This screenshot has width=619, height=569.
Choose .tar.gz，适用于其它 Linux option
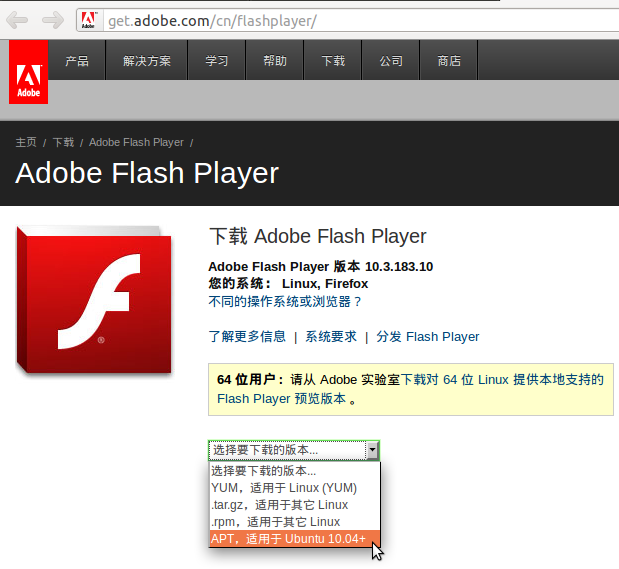tap(294, 505)
